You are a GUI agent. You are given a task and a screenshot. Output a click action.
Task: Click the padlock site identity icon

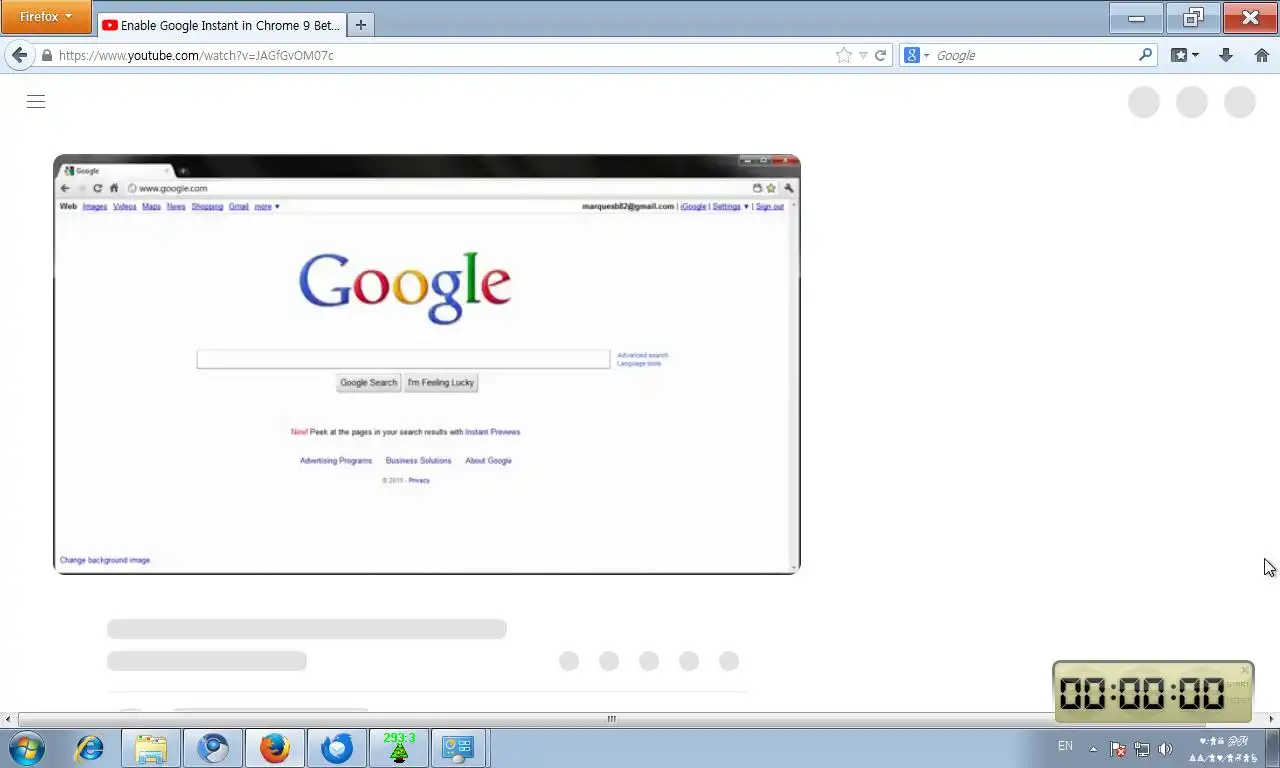point(46,56)
